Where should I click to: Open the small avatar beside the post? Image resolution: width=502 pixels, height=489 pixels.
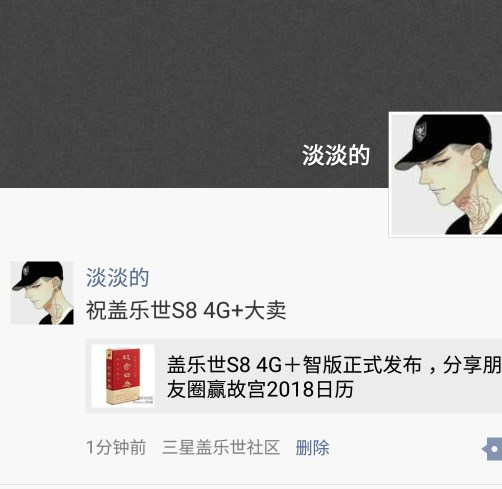point(42,293)
